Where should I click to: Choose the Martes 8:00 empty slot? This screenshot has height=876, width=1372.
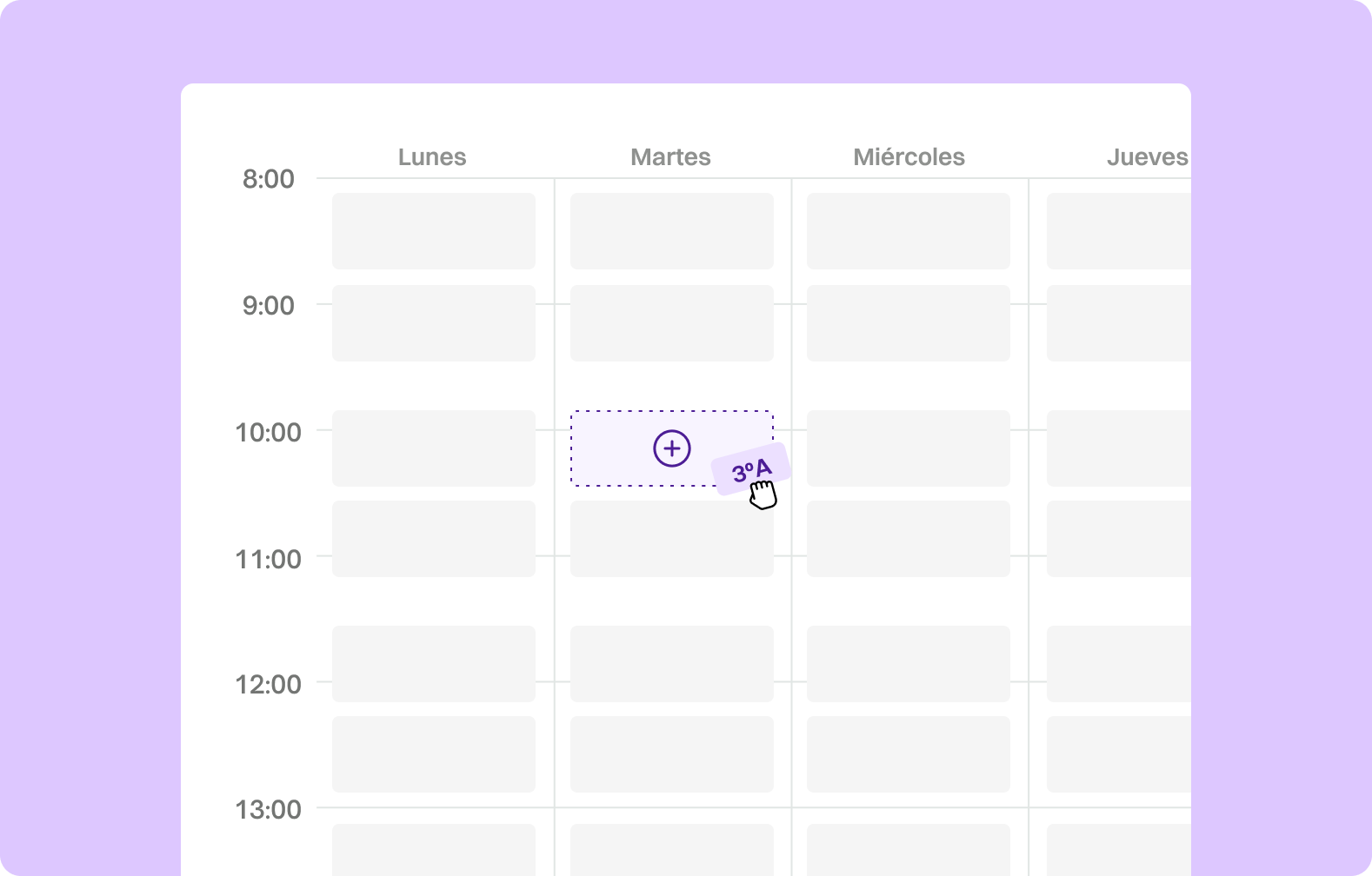(x=672, y=231)
